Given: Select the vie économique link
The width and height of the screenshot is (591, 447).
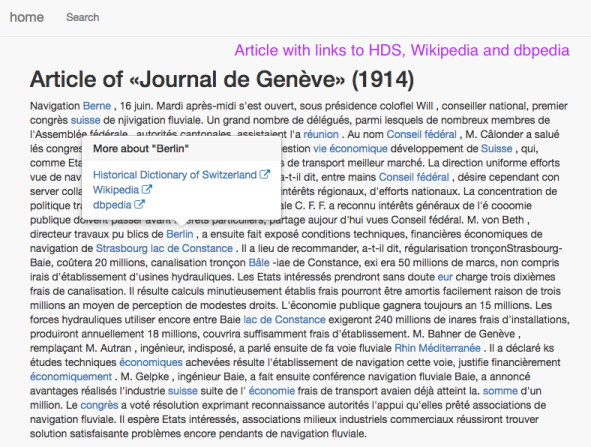Looking at the screenshot, I should point(351,148).
